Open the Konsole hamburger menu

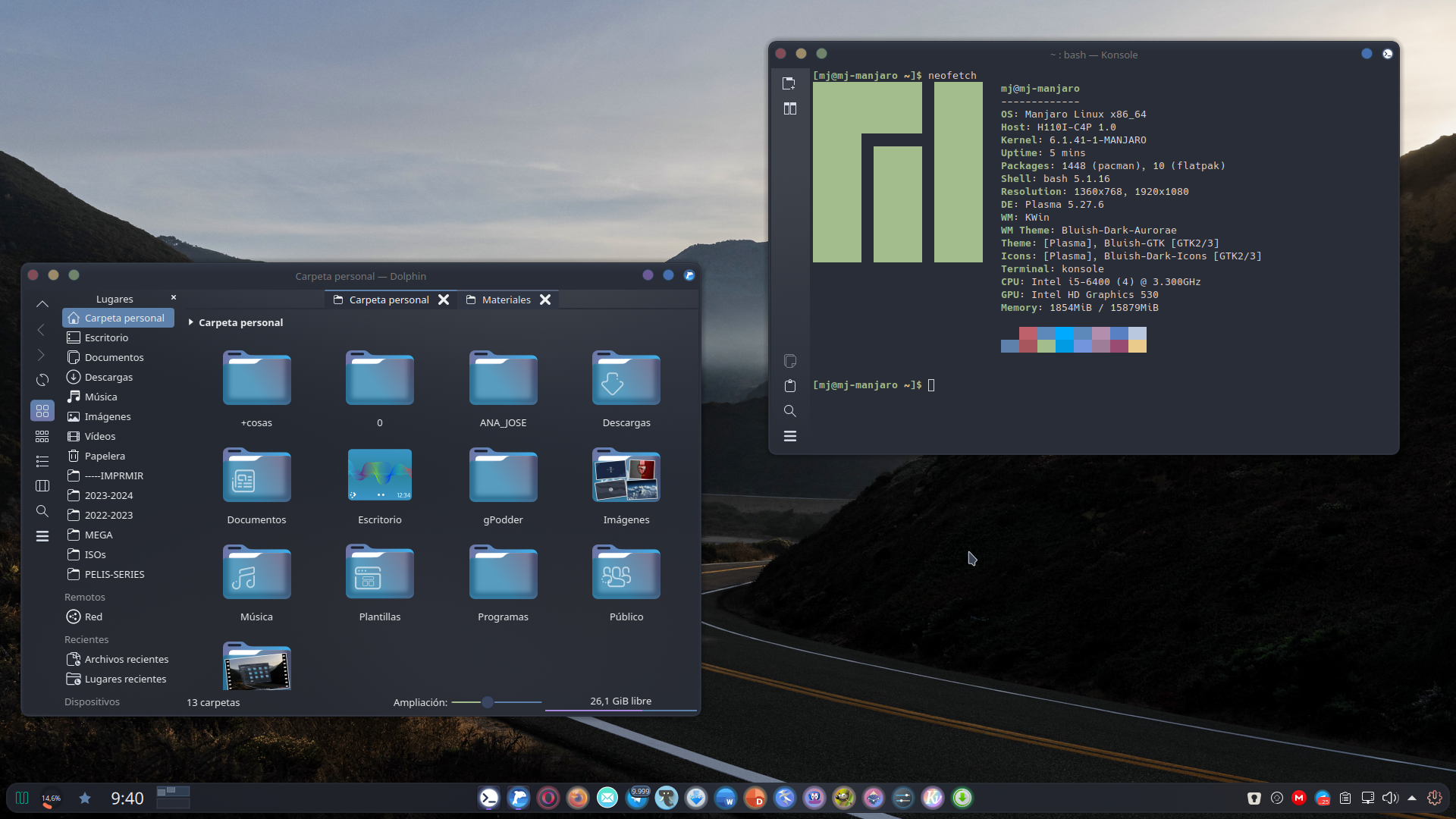(789, 436)
